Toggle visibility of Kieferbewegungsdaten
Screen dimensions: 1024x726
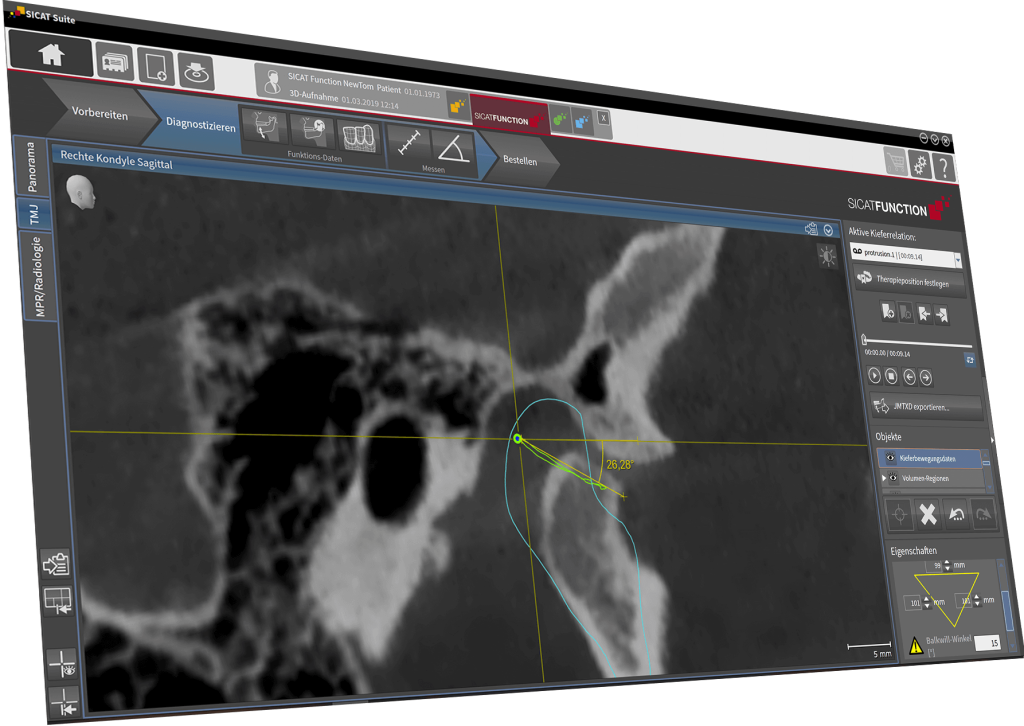click(890, 458)
